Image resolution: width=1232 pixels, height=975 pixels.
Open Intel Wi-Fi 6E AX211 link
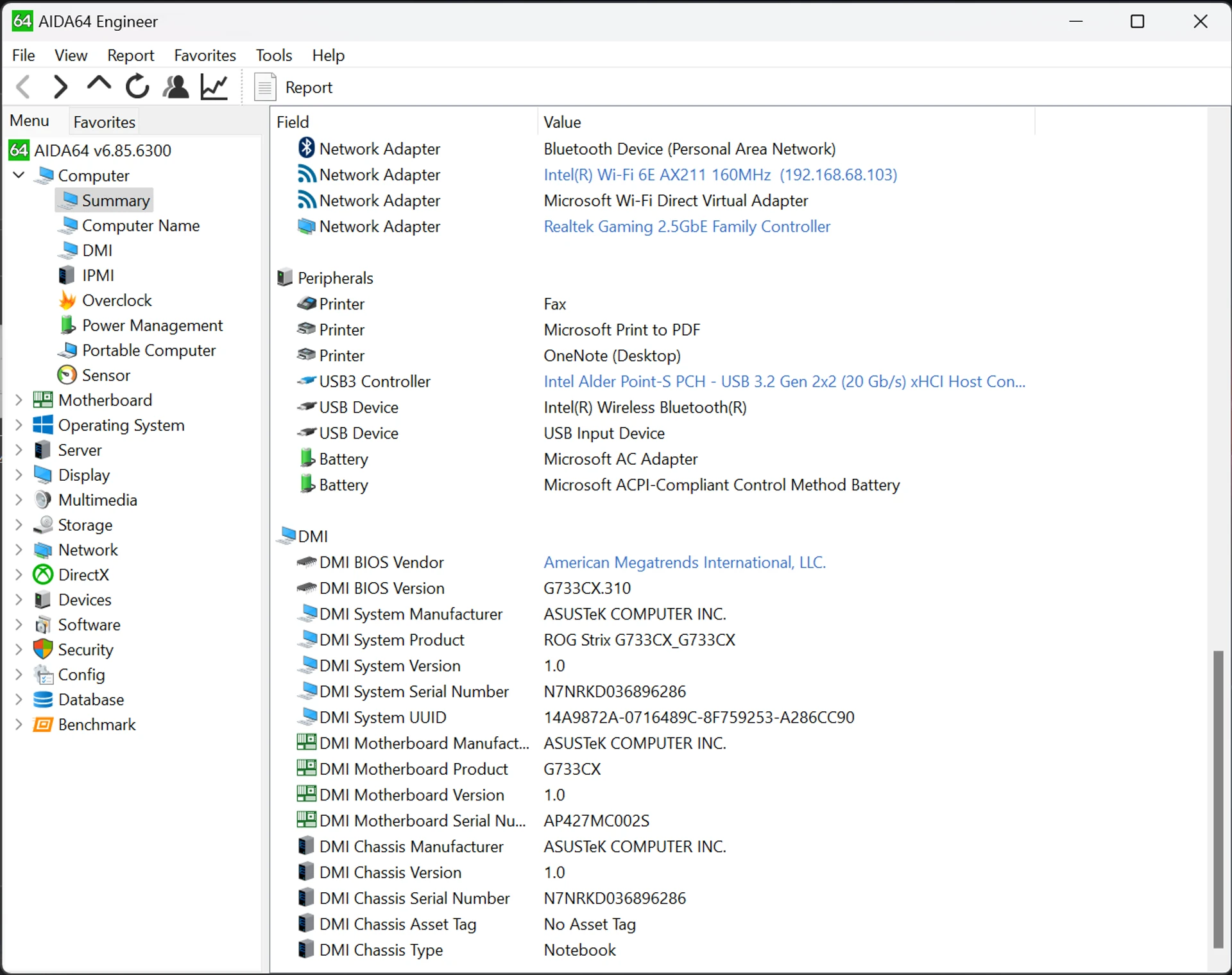[x=720, y=175]
